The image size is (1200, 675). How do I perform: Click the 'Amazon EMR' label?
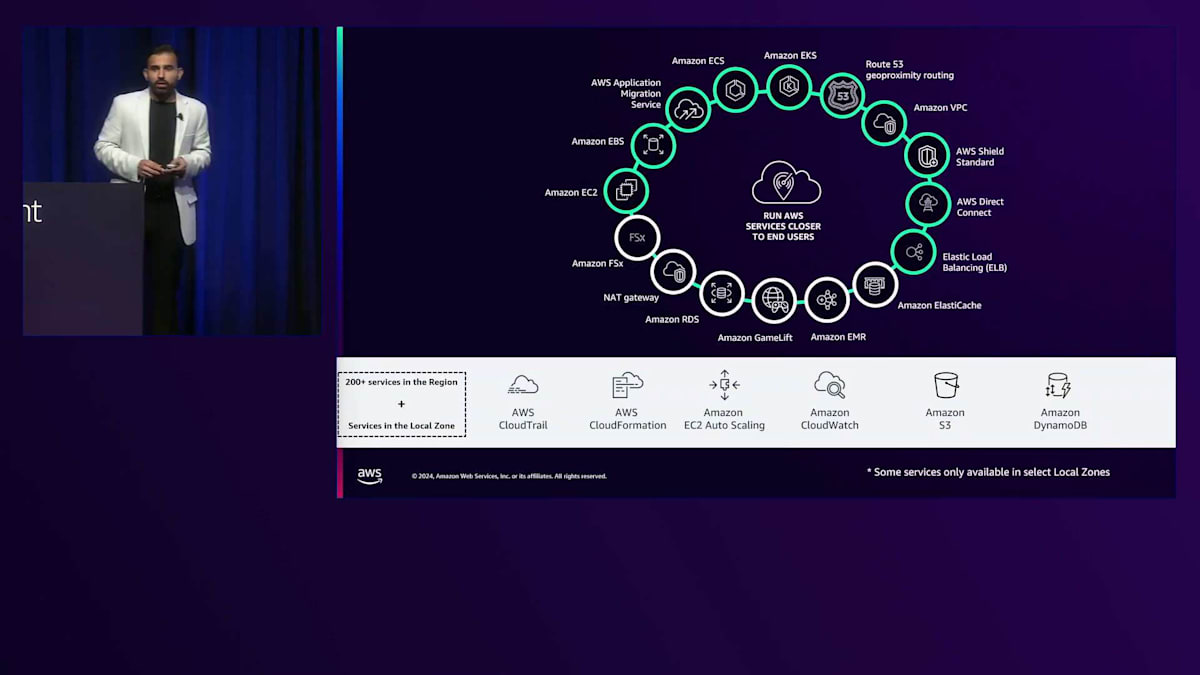pos(838,337)
